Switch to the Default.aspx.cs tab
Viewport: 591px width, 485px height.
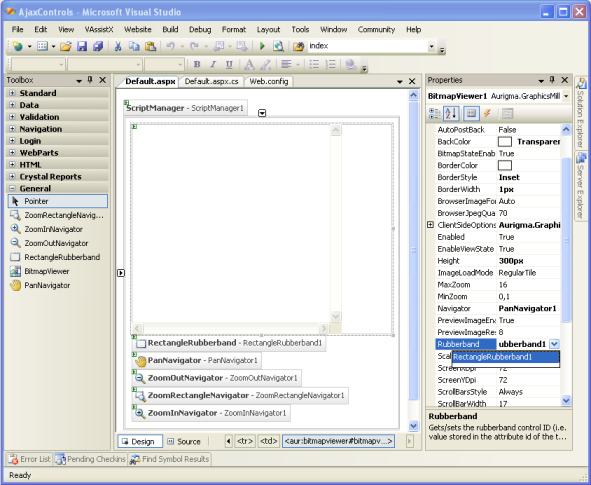211,81
